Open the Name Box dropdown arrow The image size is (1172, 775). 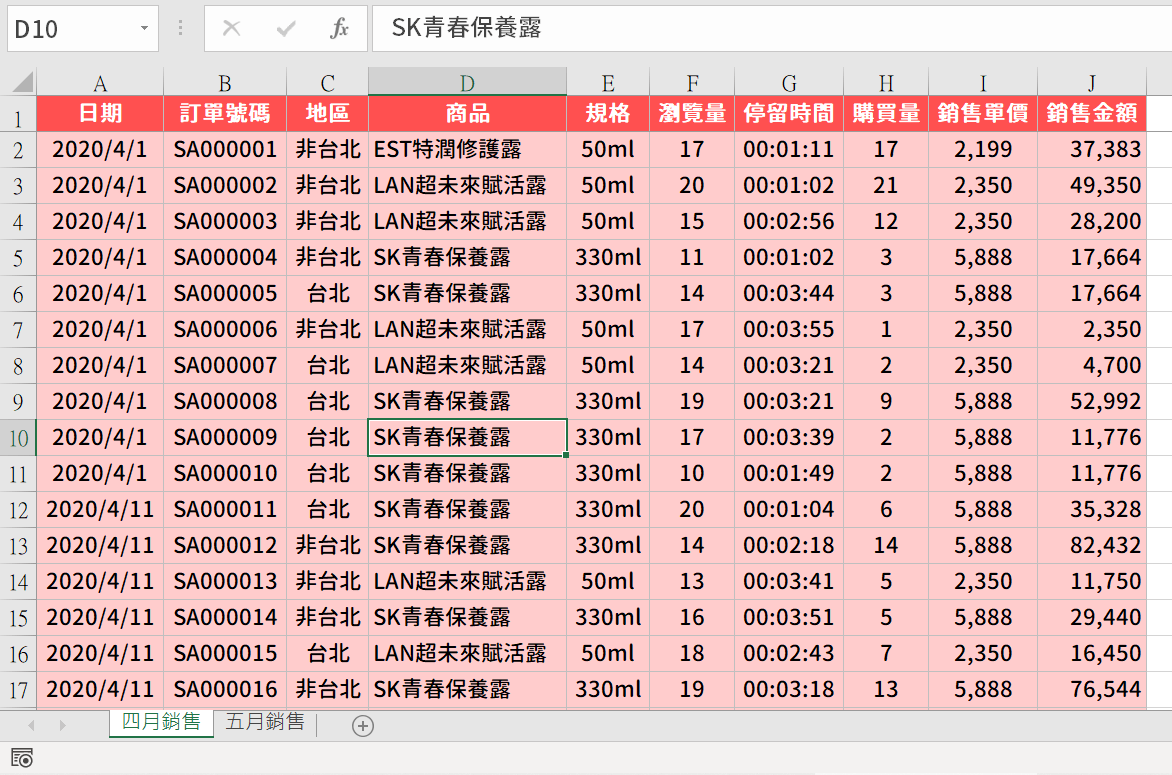coord(144,28)
